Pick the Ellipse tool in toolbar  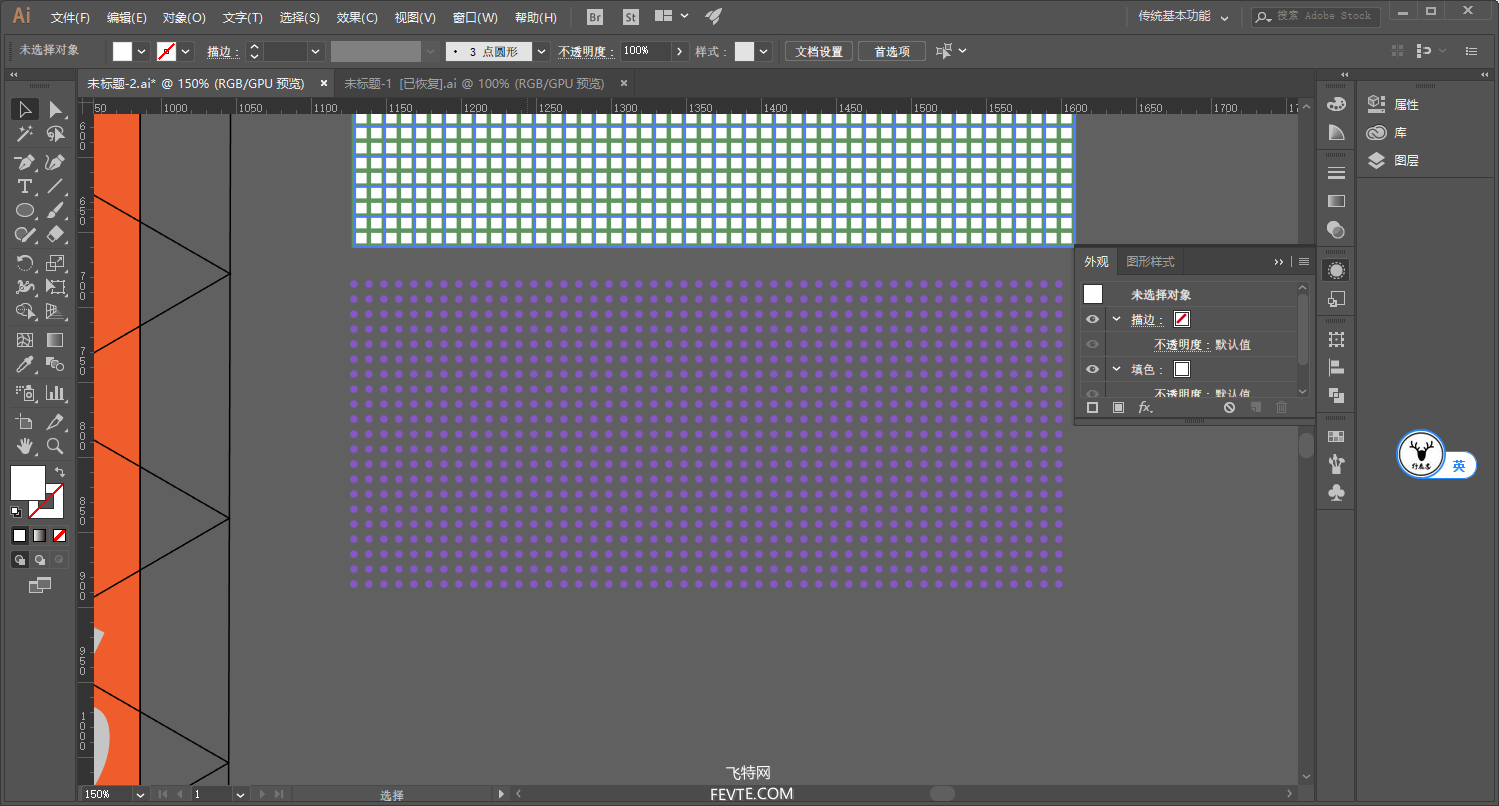pos(25,210)
